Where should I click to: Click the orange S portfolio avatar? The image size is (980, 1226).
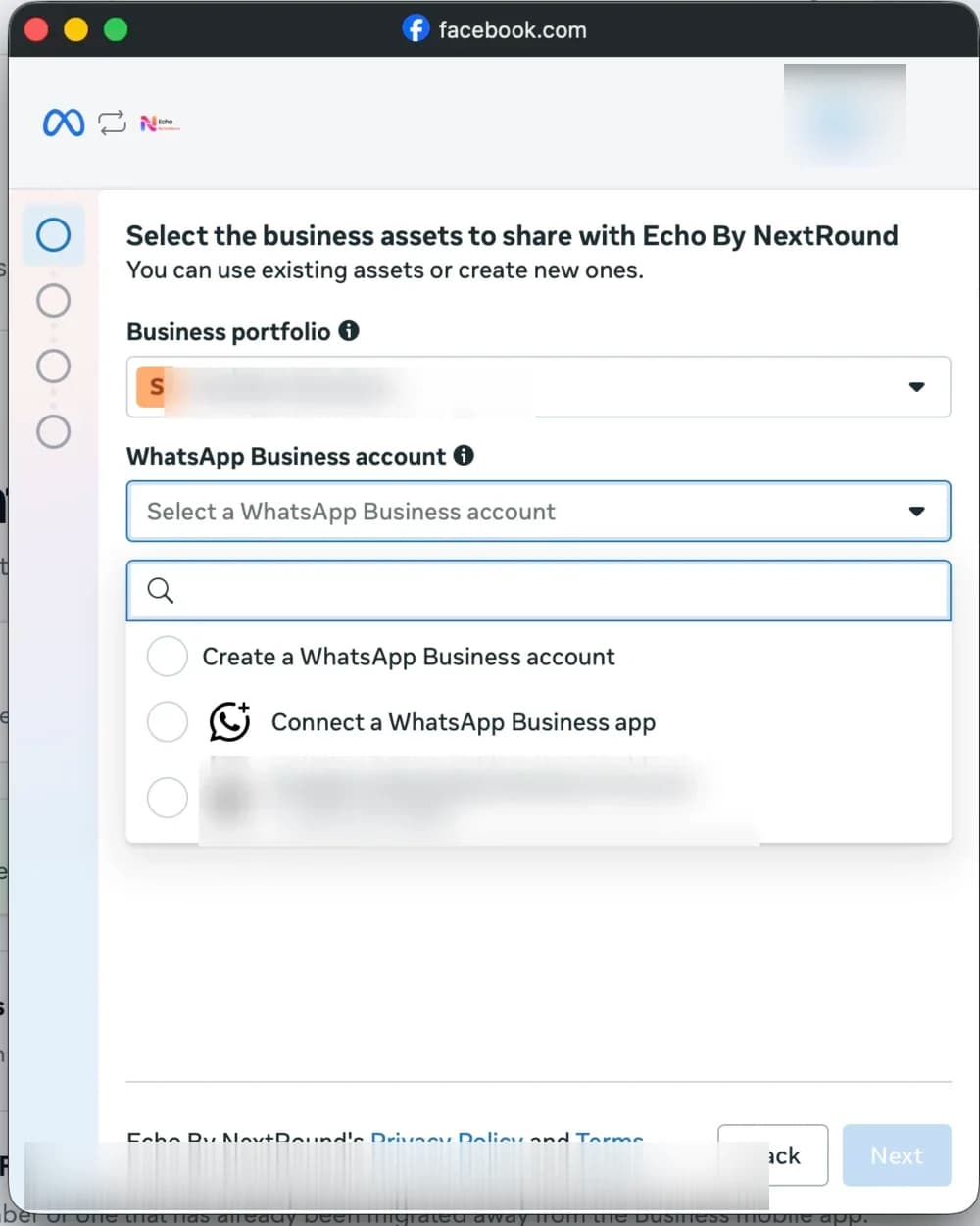coord(152,387)
